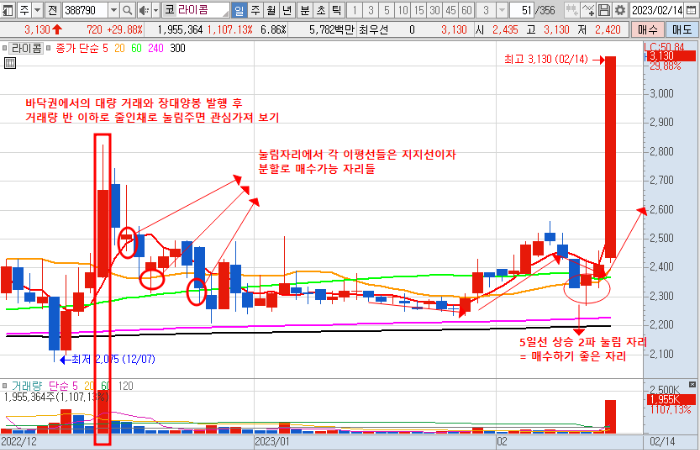Click the stock code field 388790
Viewport: 700px width, 450px height.
pyautogui.click(x=85, y=10)
